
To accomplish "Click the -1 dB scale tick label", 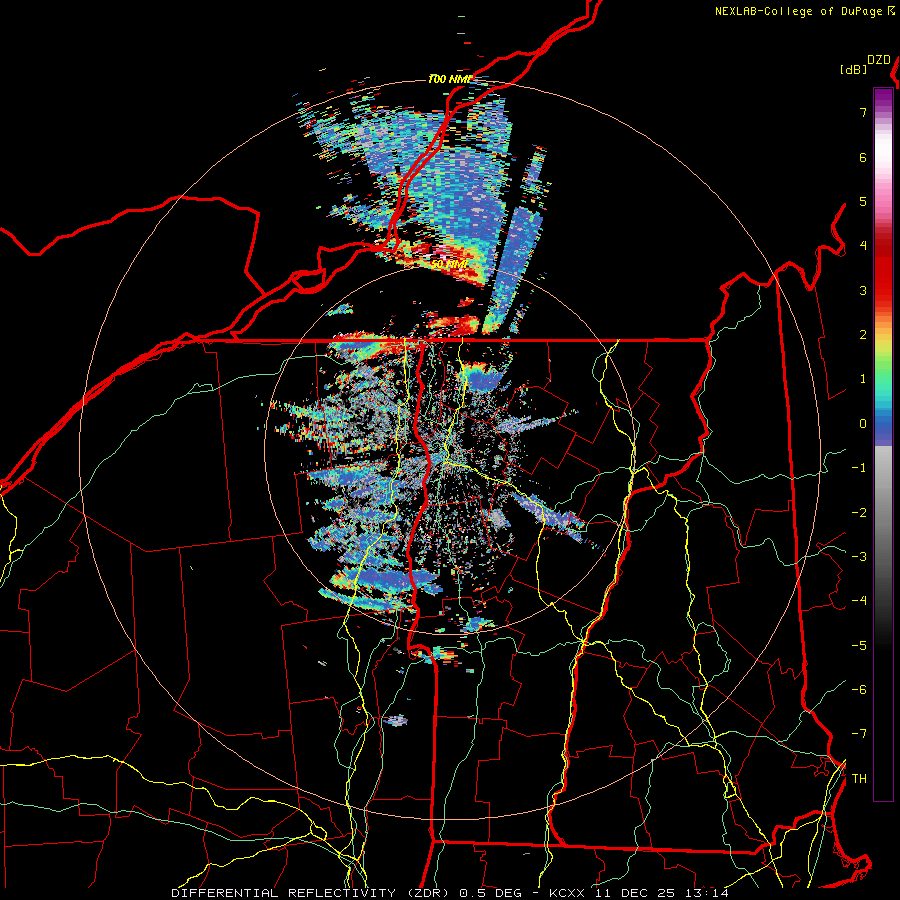I will click(x=858, y=468).
